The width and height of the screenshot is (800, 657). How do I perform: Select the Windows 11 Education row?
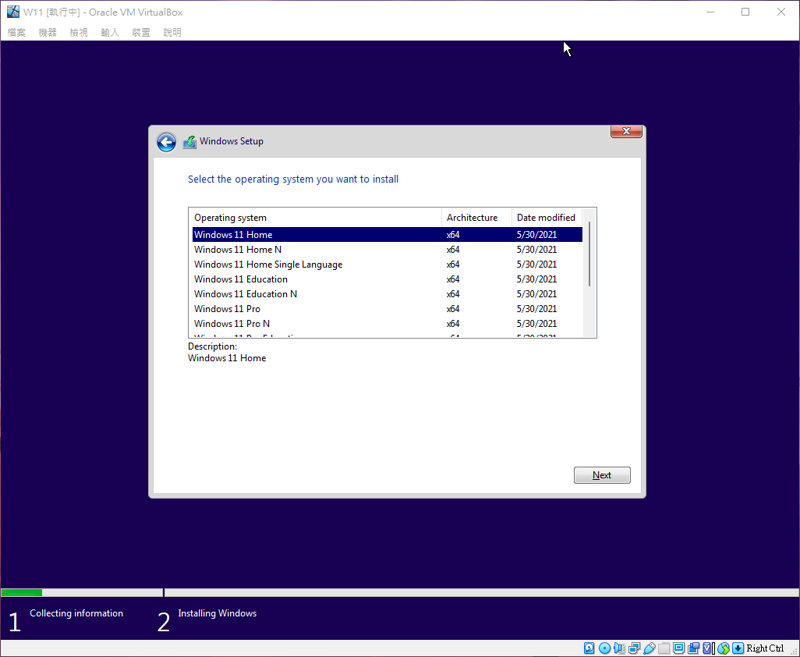pos(387,279)
